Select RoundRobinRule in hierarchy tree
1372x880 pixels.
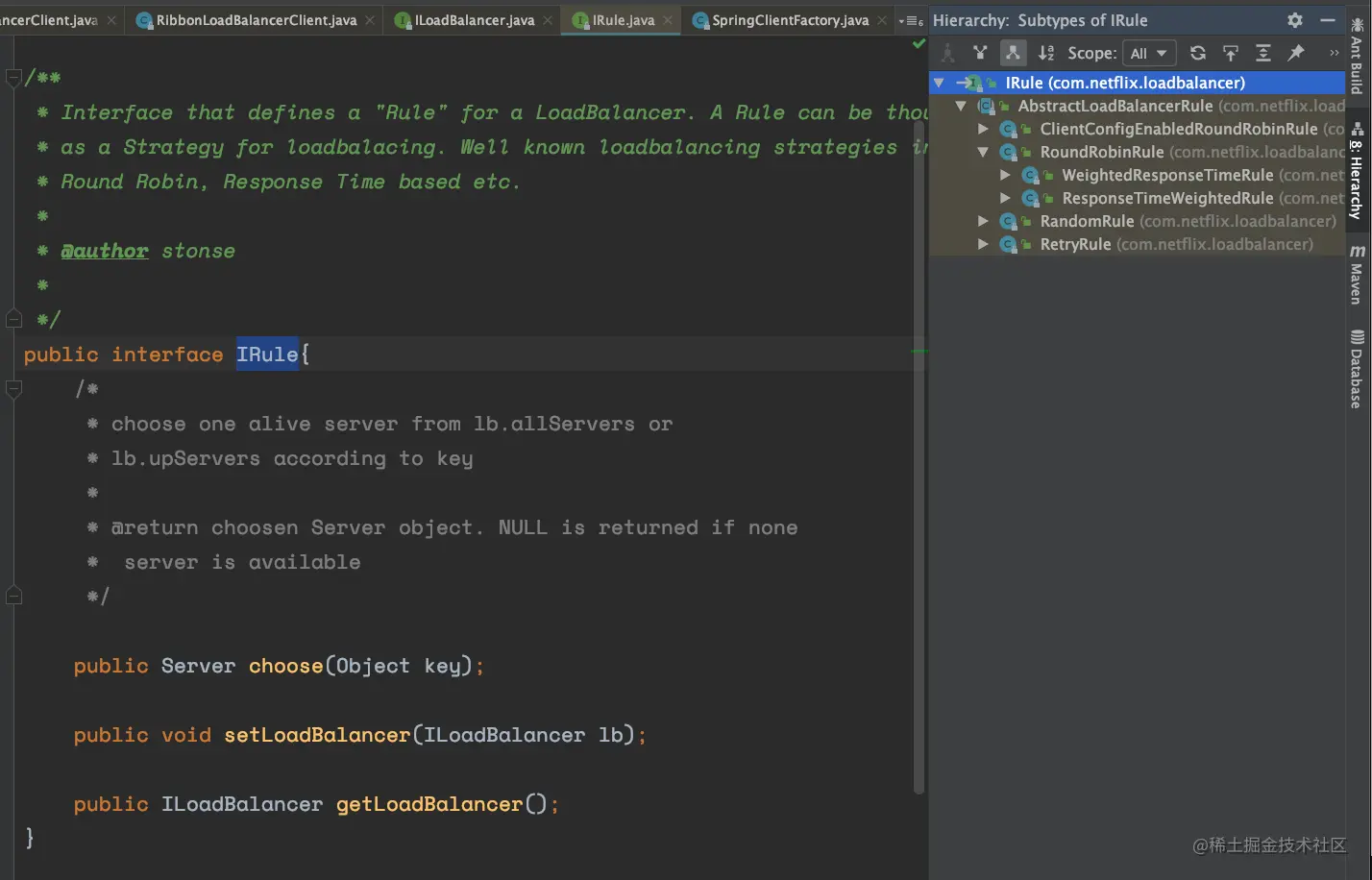(1138, 152)
